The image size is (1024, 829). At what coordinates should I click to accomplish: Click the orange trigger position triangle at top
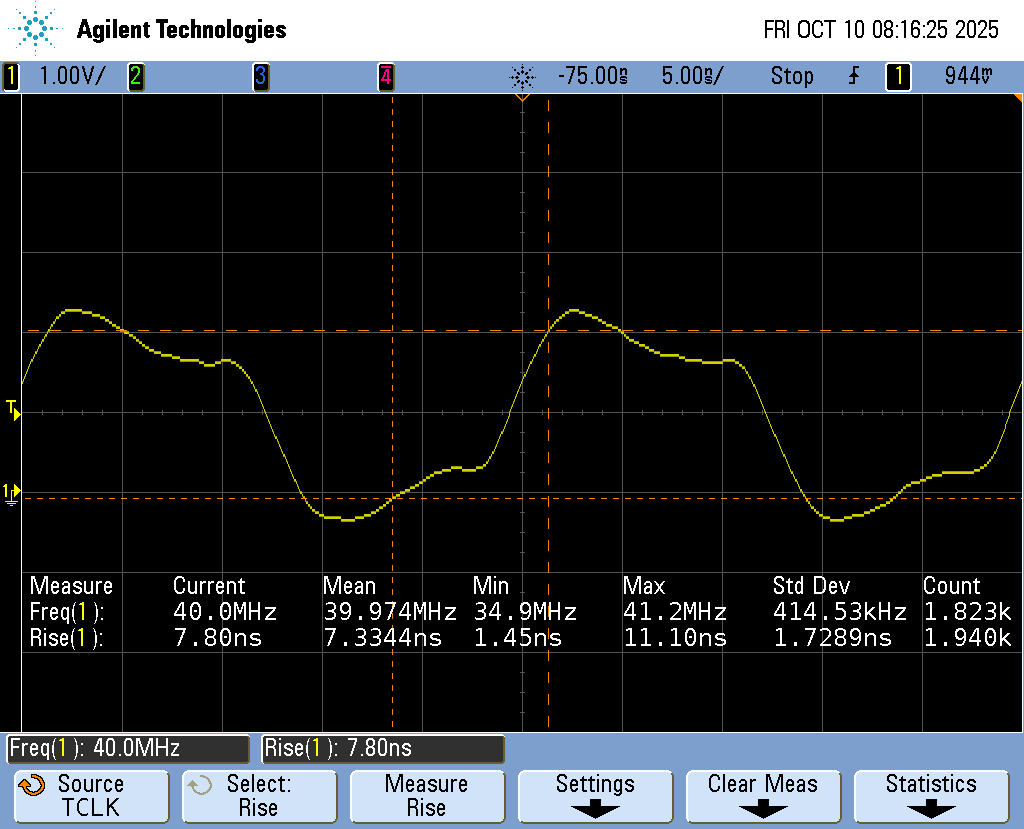(521, 97)
